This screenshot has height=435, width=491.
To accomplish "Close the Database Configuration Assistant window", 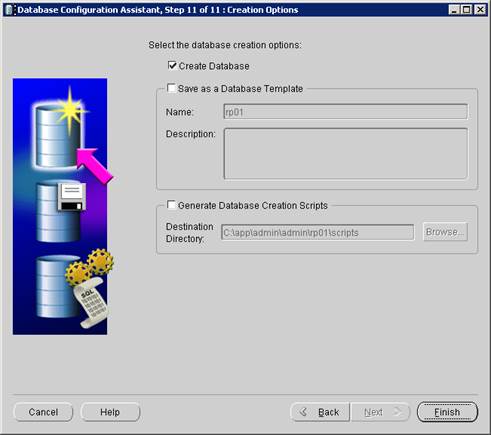I will (480, 10).
